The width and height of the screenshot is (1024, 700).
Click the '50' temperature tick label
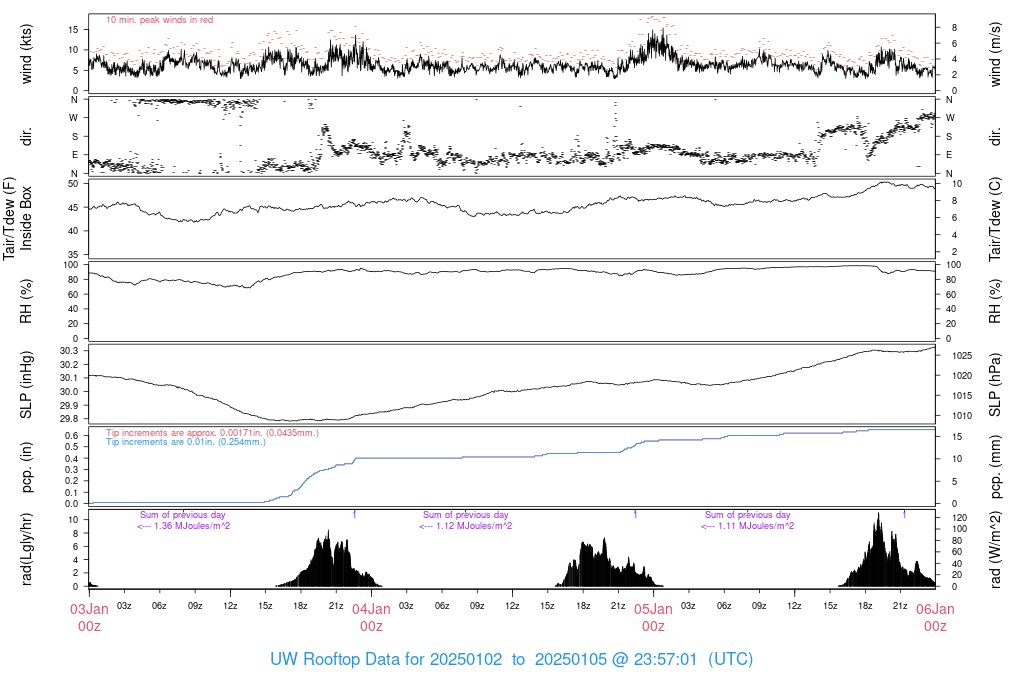coord(73,183)
